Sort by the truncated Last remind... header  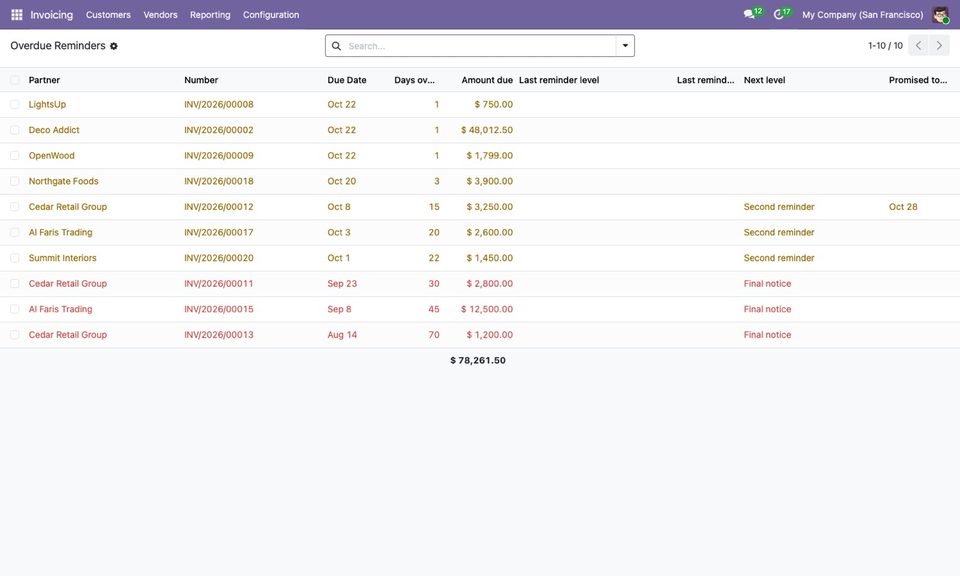[x=705, y=80]
